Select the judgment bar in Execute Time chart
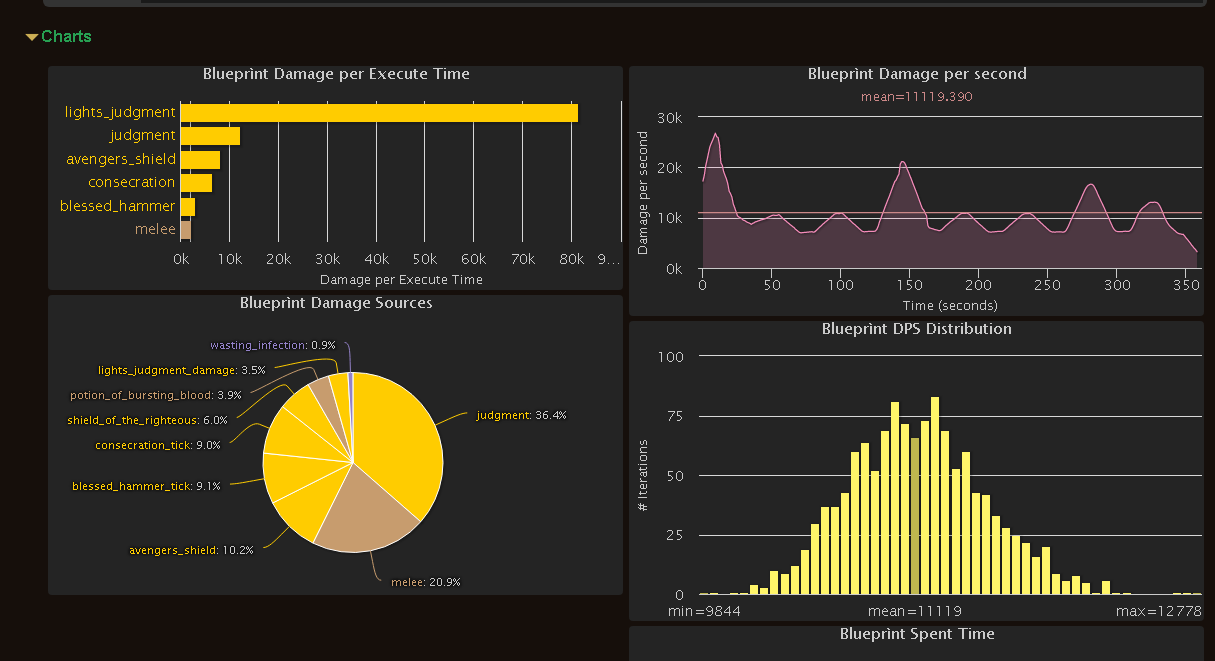This screenshot has height=661, width=1215. pos(210,136)
